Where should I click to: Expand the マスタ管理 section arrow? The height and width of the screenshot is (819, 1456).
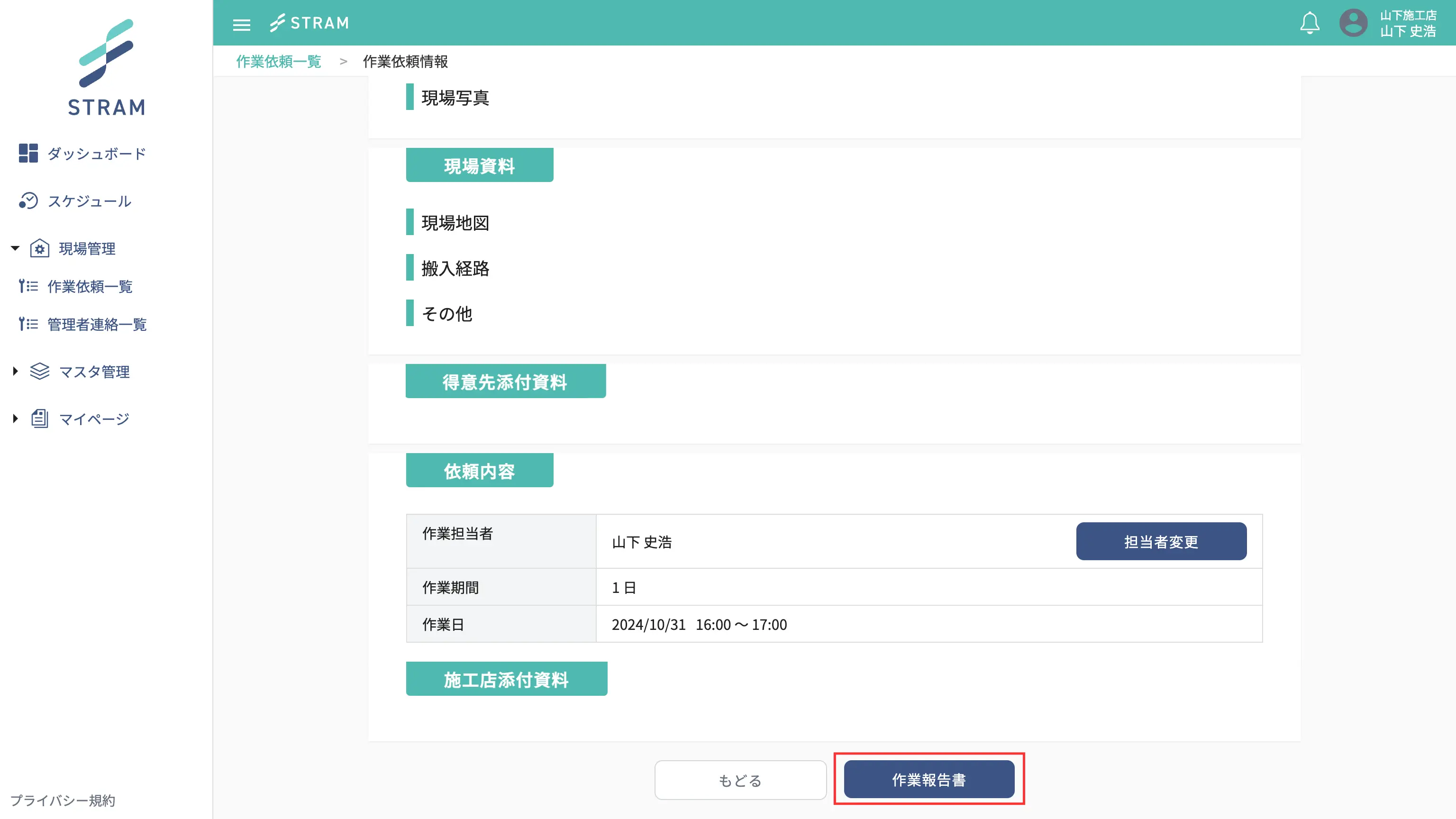click(15, 372)
